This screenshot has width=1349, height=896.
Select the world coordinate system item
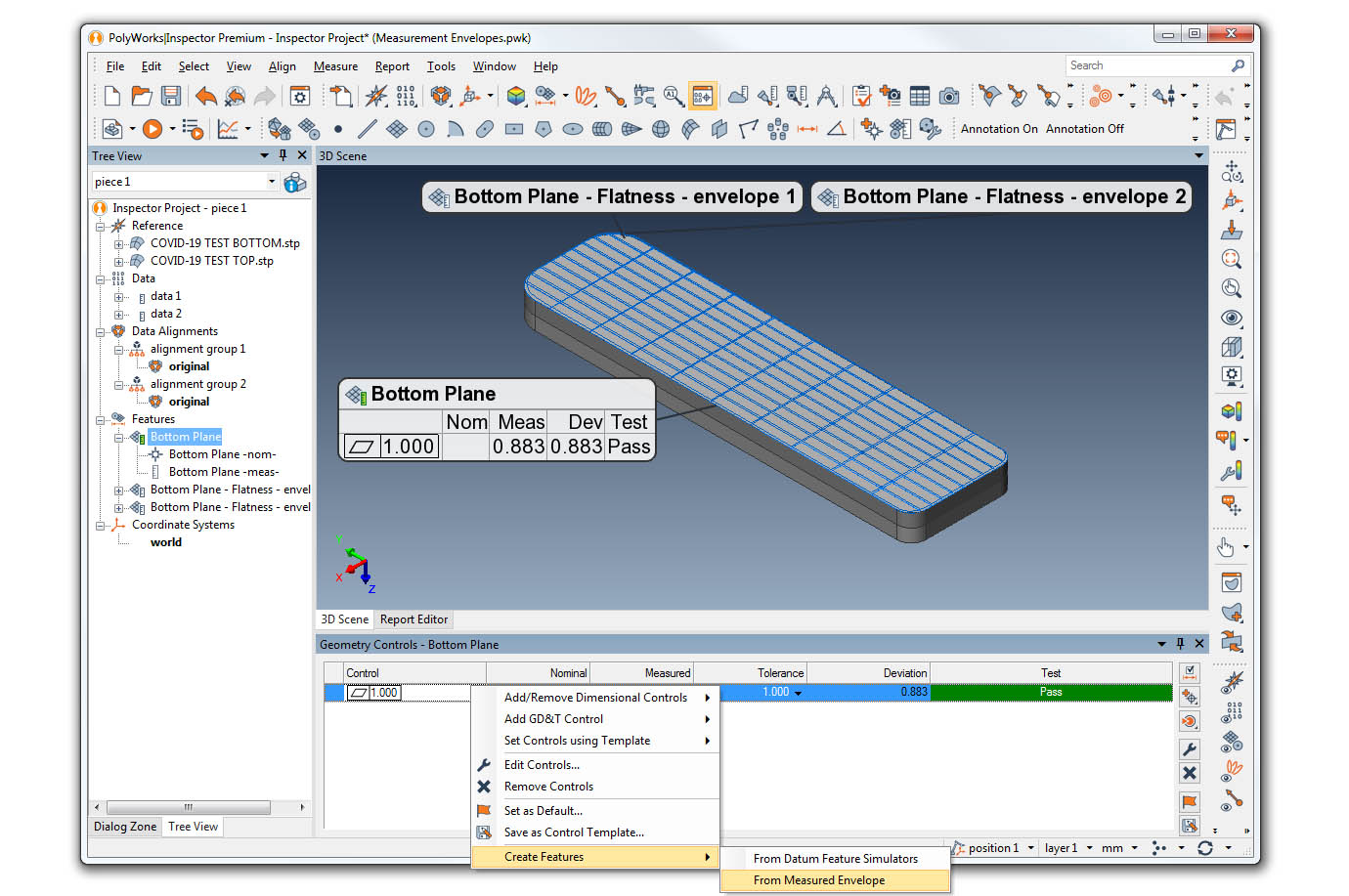tap(166, 542)
